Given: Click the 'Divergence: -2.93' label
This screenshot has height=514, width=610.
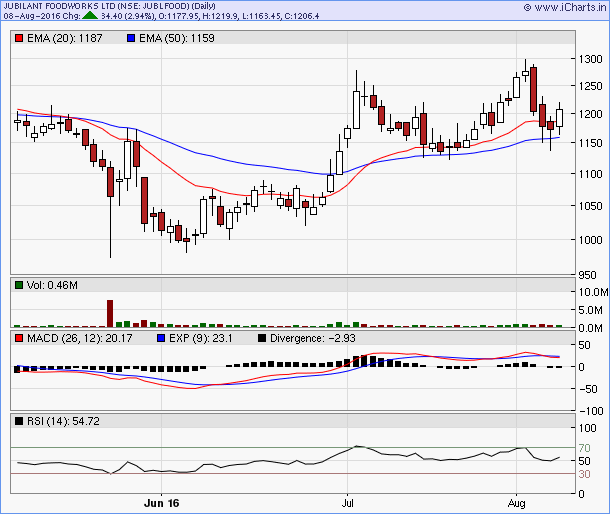Looking at the screenshot, I should point(313,338).
